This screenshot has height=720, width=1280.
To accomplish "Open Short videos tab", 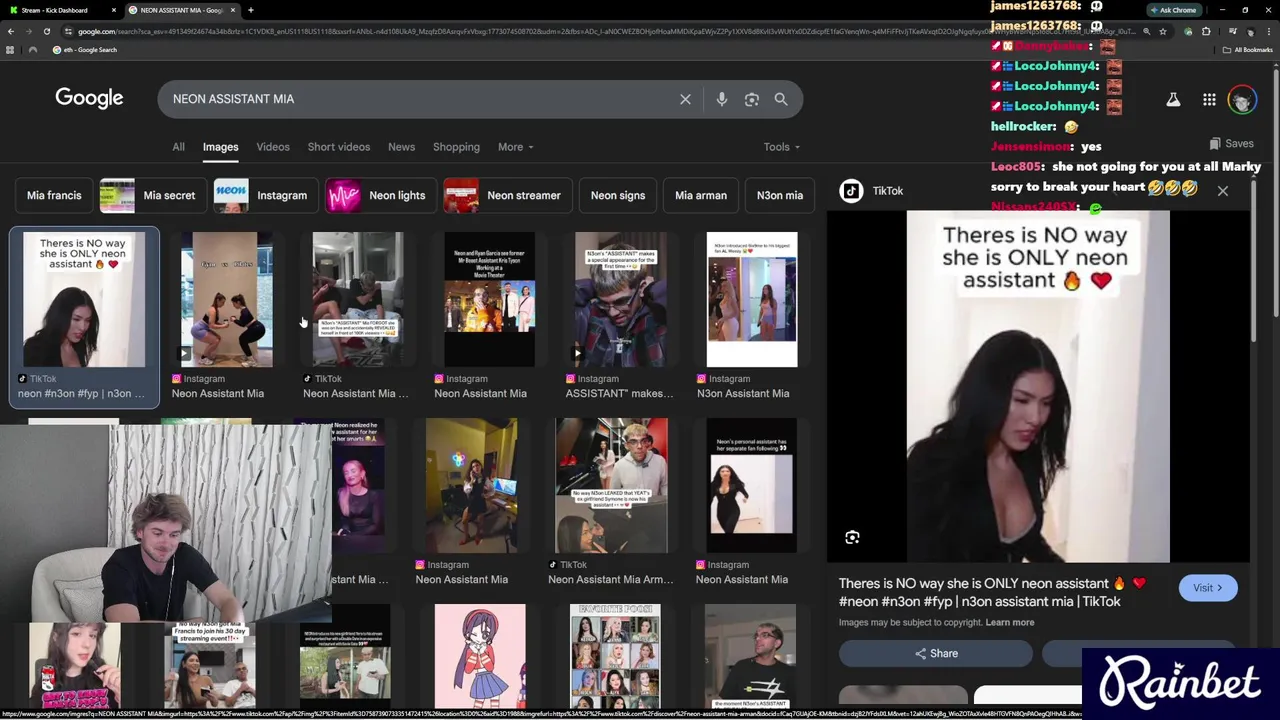I will [339, 147].
